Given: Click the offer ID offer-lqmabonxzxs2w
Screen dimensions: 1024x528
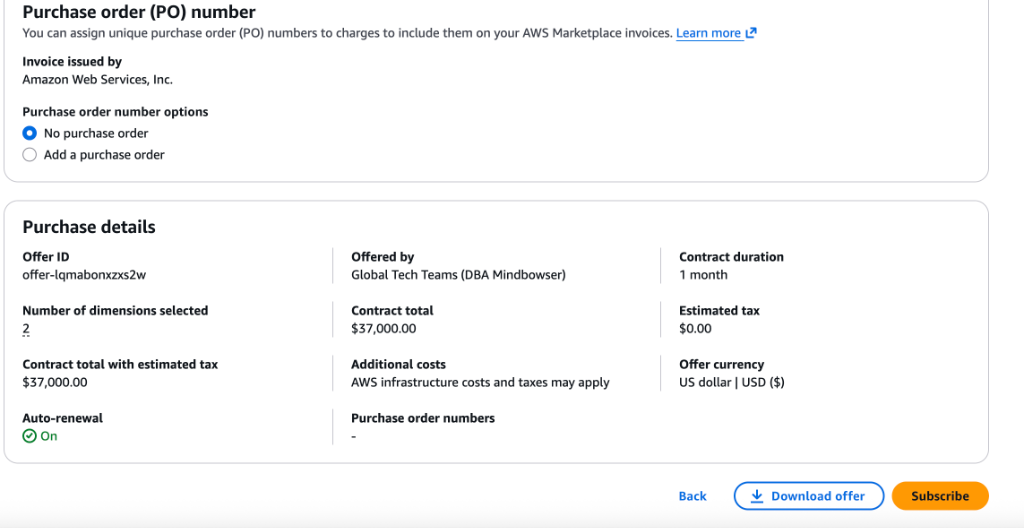Looking at the screenshot, I should coord(77,274).
